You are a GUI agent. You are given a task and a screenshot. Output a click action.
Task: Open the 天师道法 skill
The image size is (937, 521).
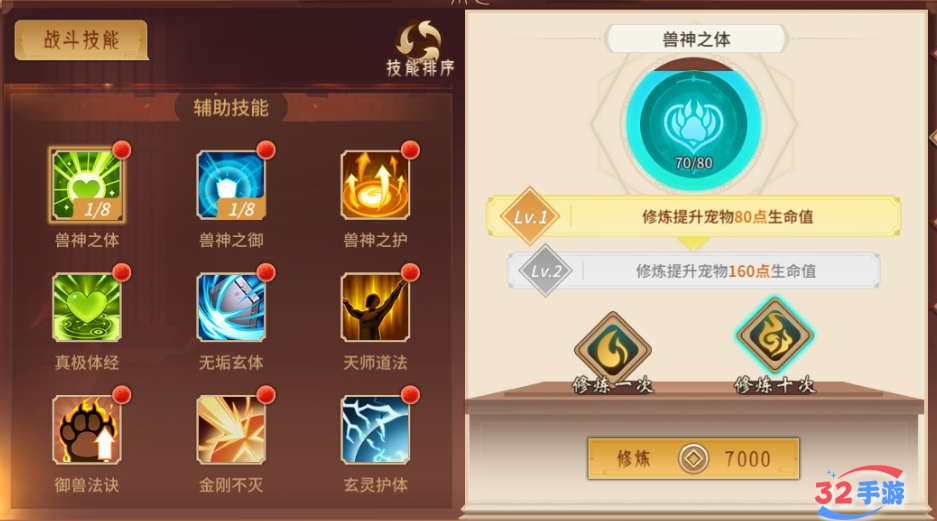point(375,307)
